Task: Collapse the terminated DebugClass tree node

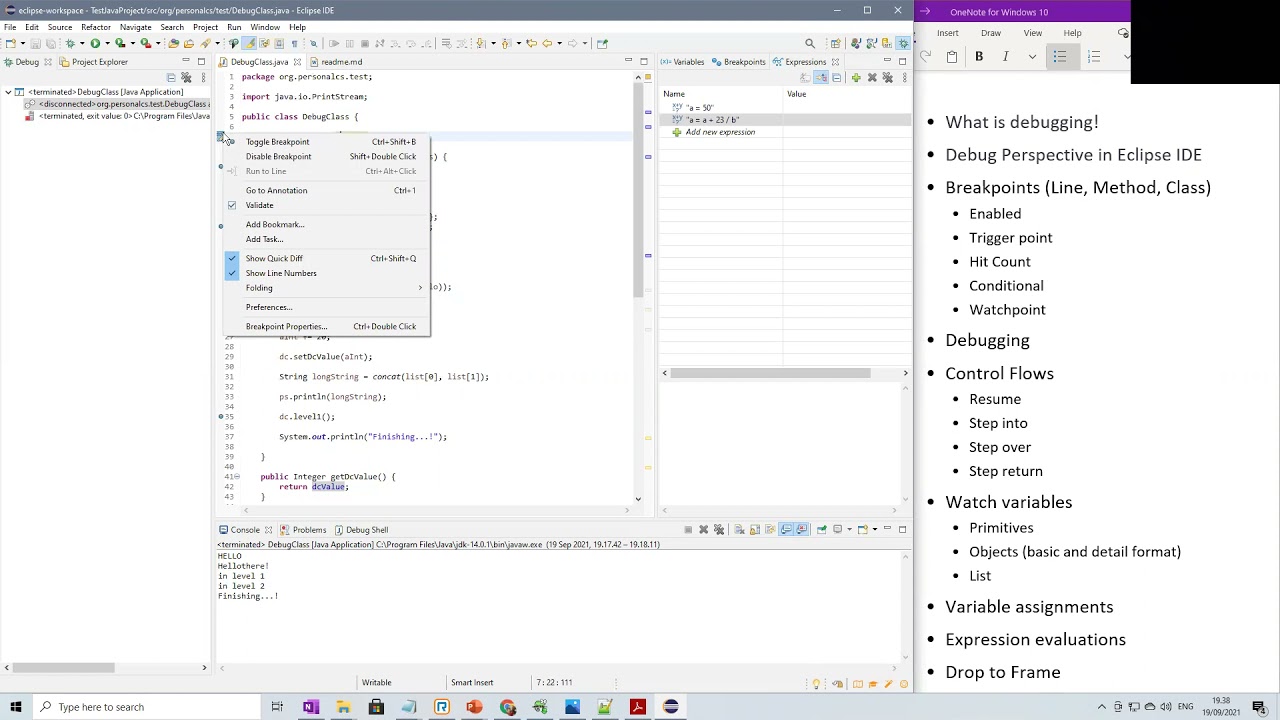Action: pyautogui.click(x=8, y=92)
